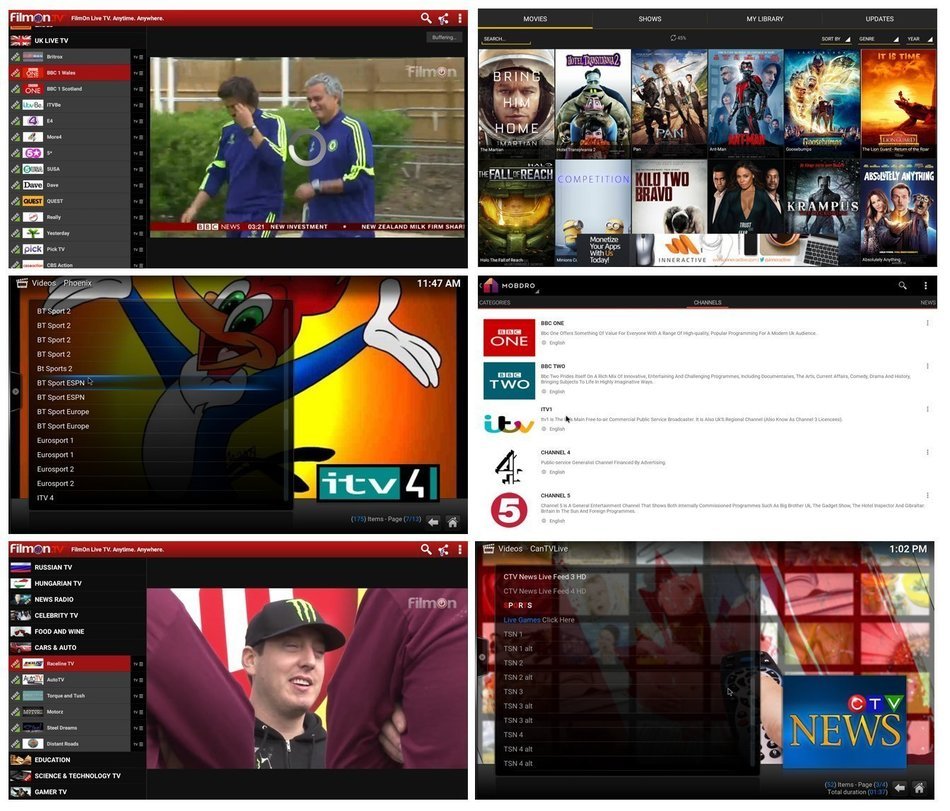Open the MY LIBRARY tab
The width and height of the screenshot is (950, 811).
[x=765, y=19]
